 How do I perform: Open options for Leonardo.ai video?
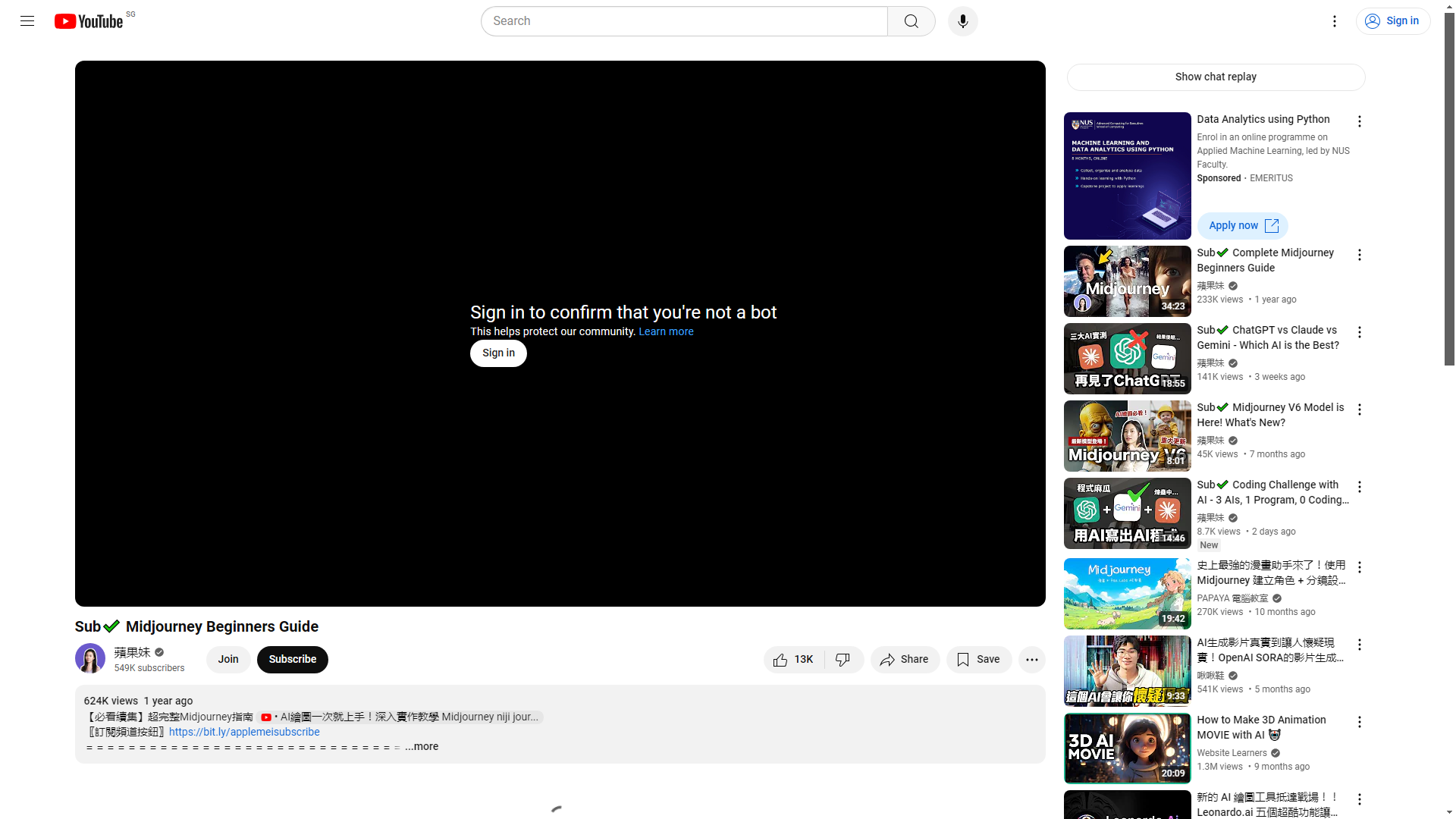point(1359,799)
